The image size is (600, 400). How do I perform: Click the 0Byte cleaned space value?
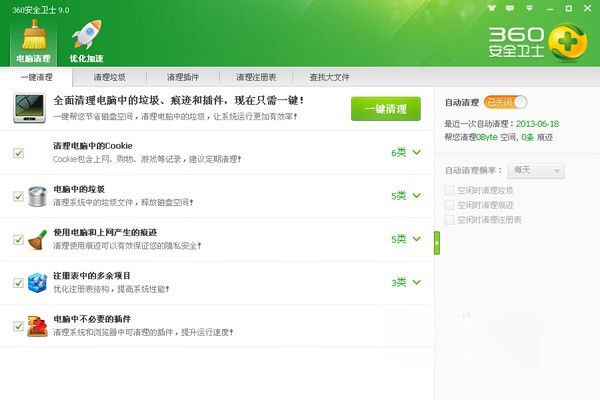(x=487, y=137)
